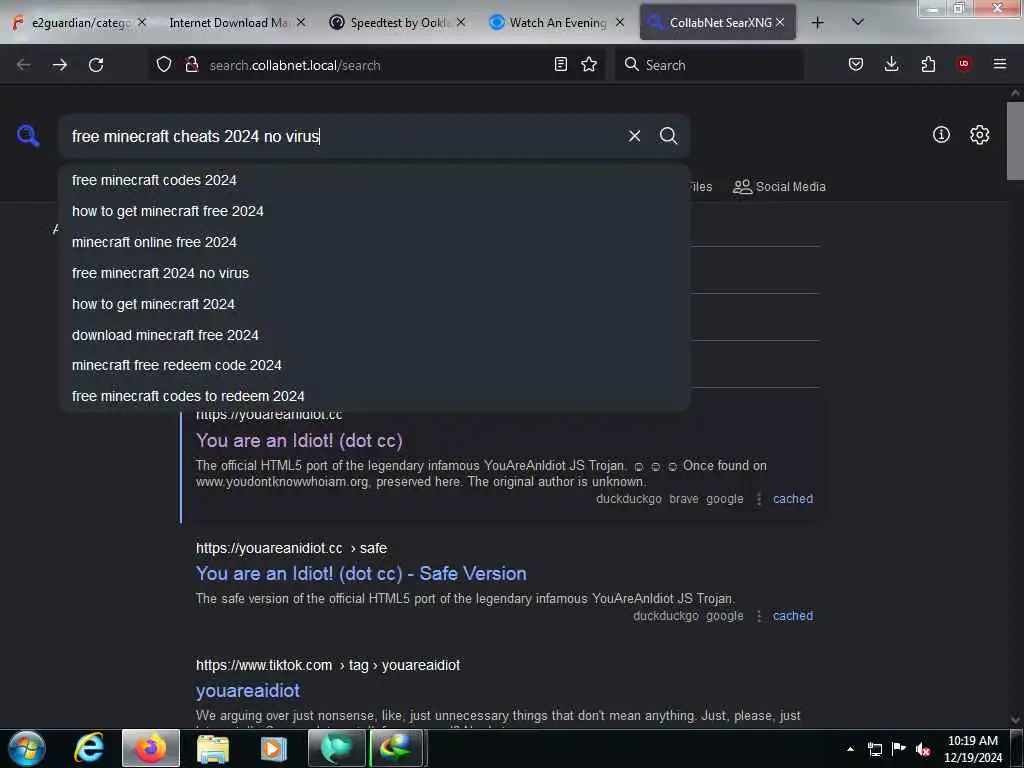Viewport: 1024px width, 768px height.
Task: Open the 'Safe Version' result title
Action: (x=361, y=573)
